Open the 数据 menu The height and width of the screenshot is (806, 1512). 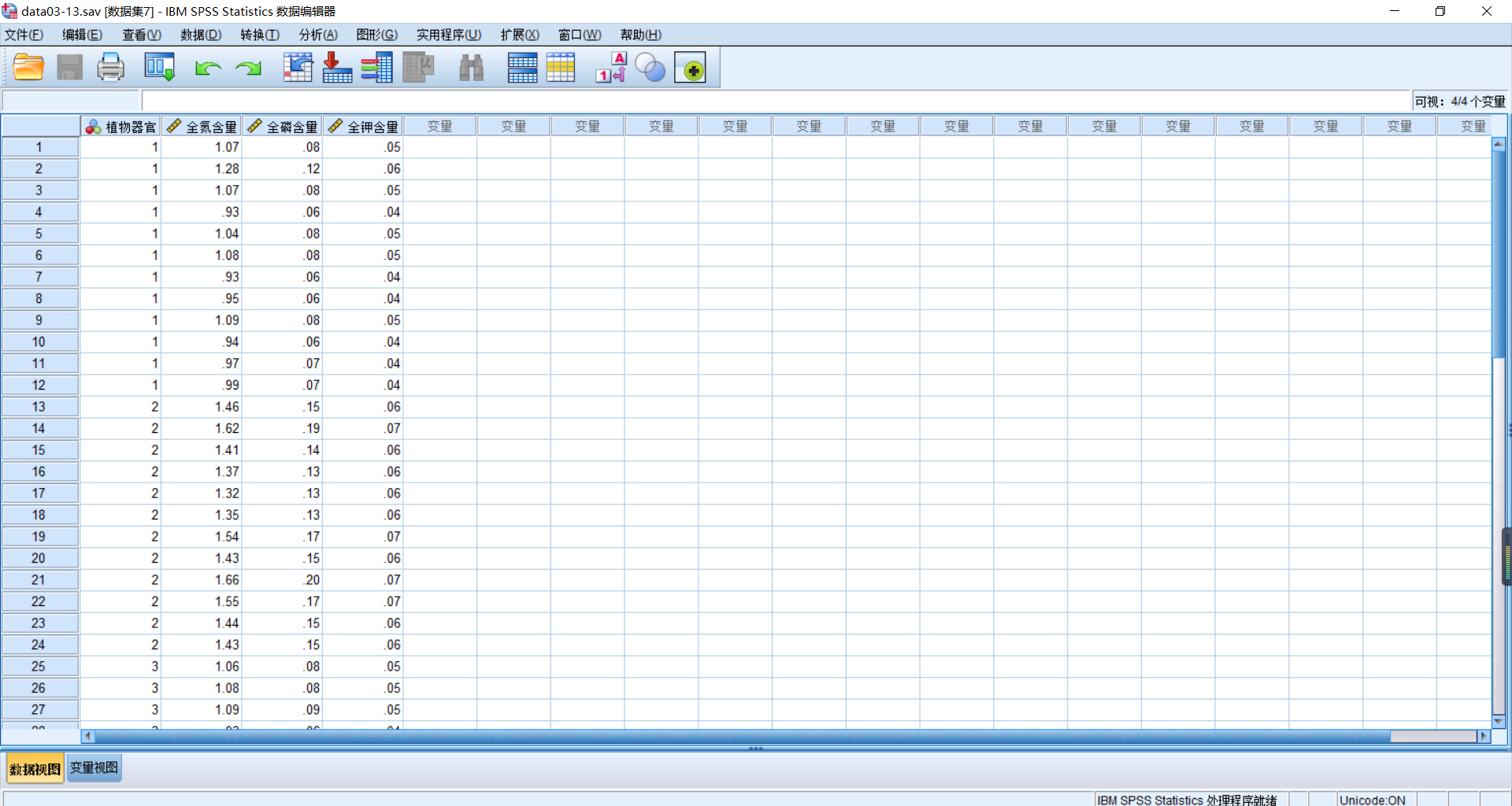[201, 35]
